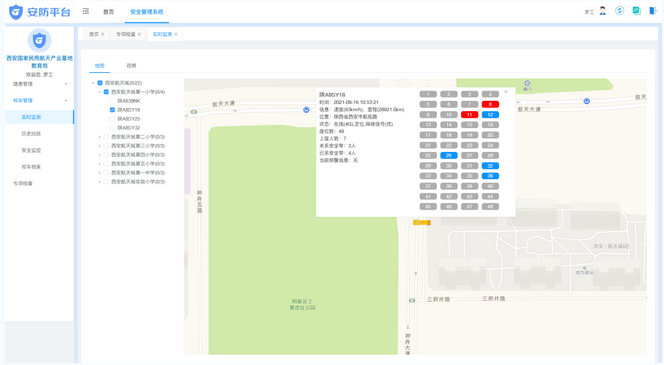
Task: Uncheck the vehicle ending in Y18
Action: [x=112, y=110]
